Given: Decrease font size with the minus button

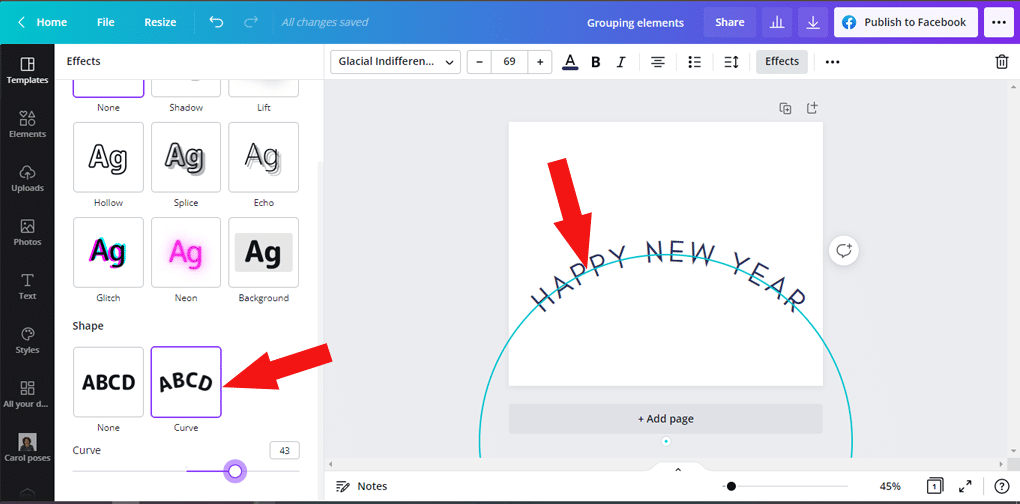Looking at the screenshot, I should tap(479, 62).
